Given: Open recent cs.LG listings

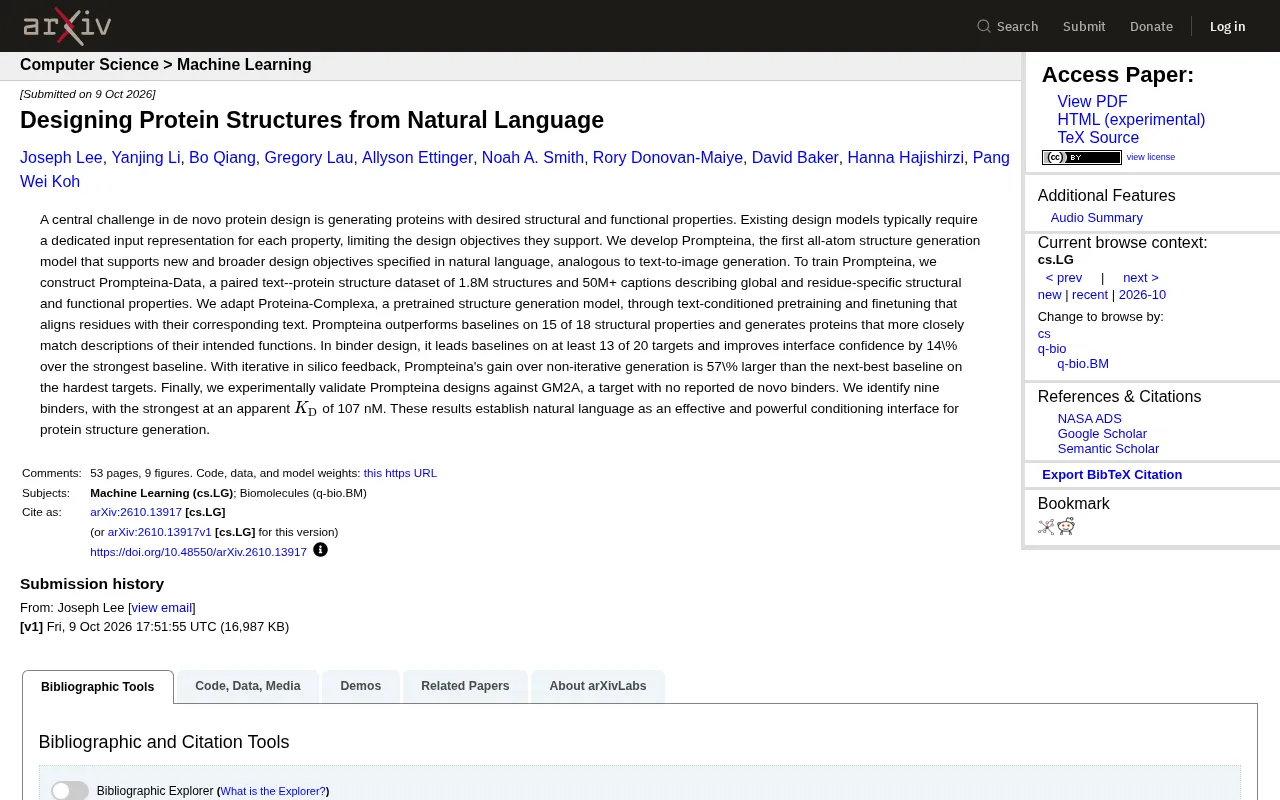Looking at the screenshot, I should (1090, 295).
